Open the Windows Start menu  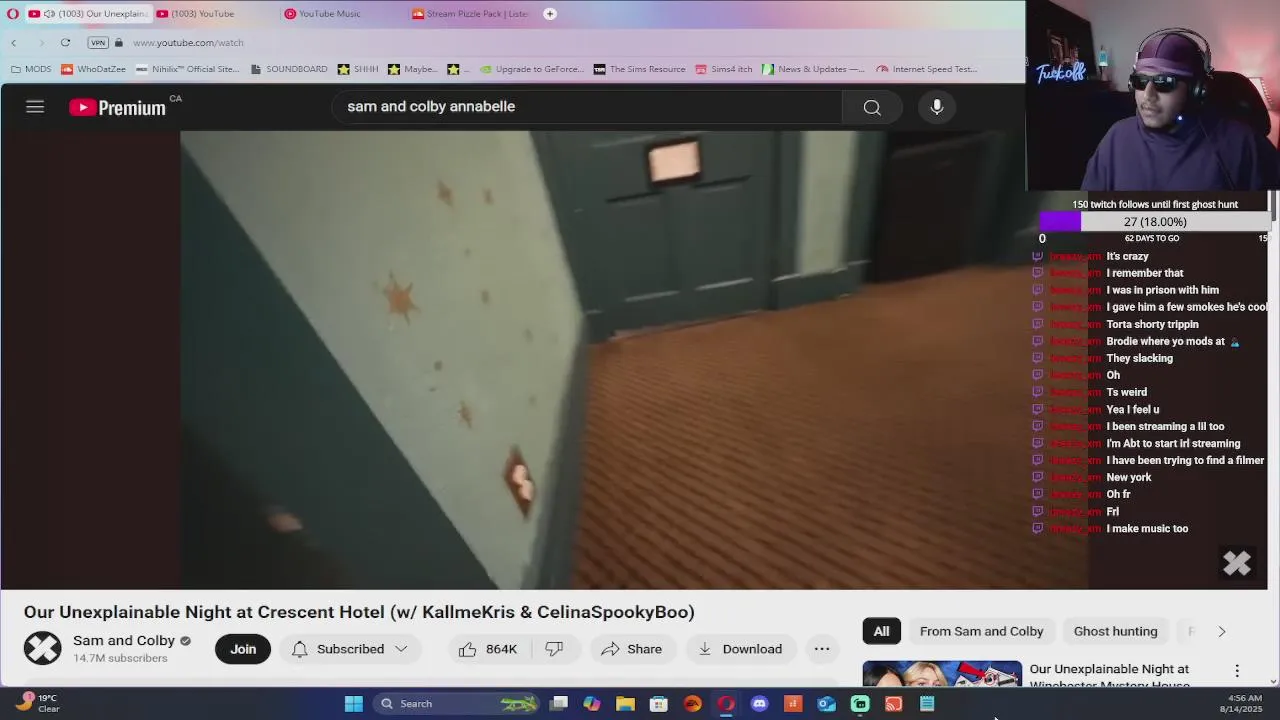[x=354, y=704]
